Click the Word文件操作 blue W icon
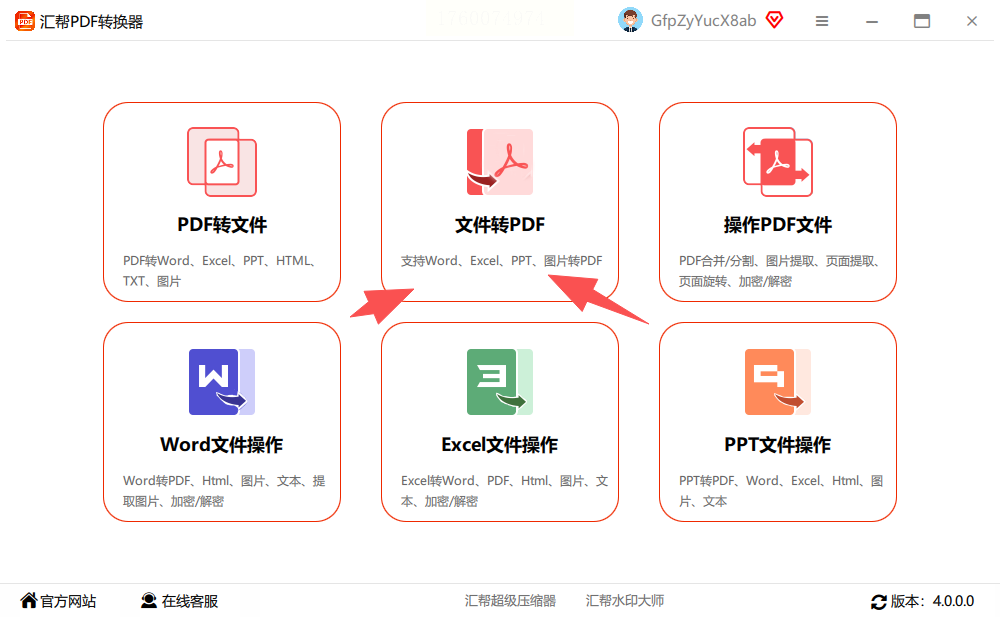This screenshot has width=1000, height=617. pos(222,382)
